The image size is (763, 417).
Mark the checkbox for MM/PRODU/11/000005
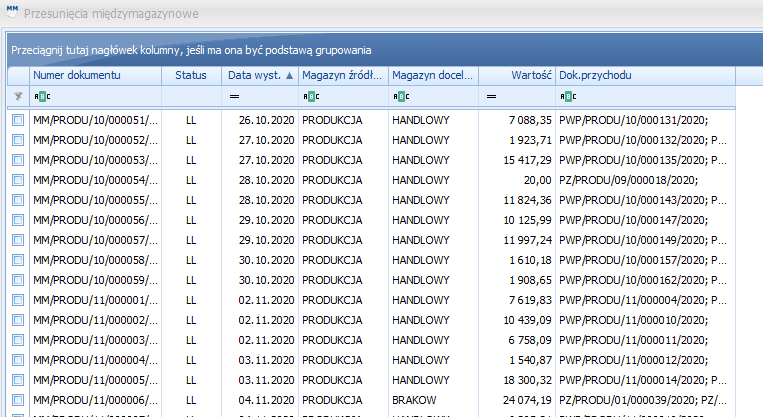click(18, 380)
